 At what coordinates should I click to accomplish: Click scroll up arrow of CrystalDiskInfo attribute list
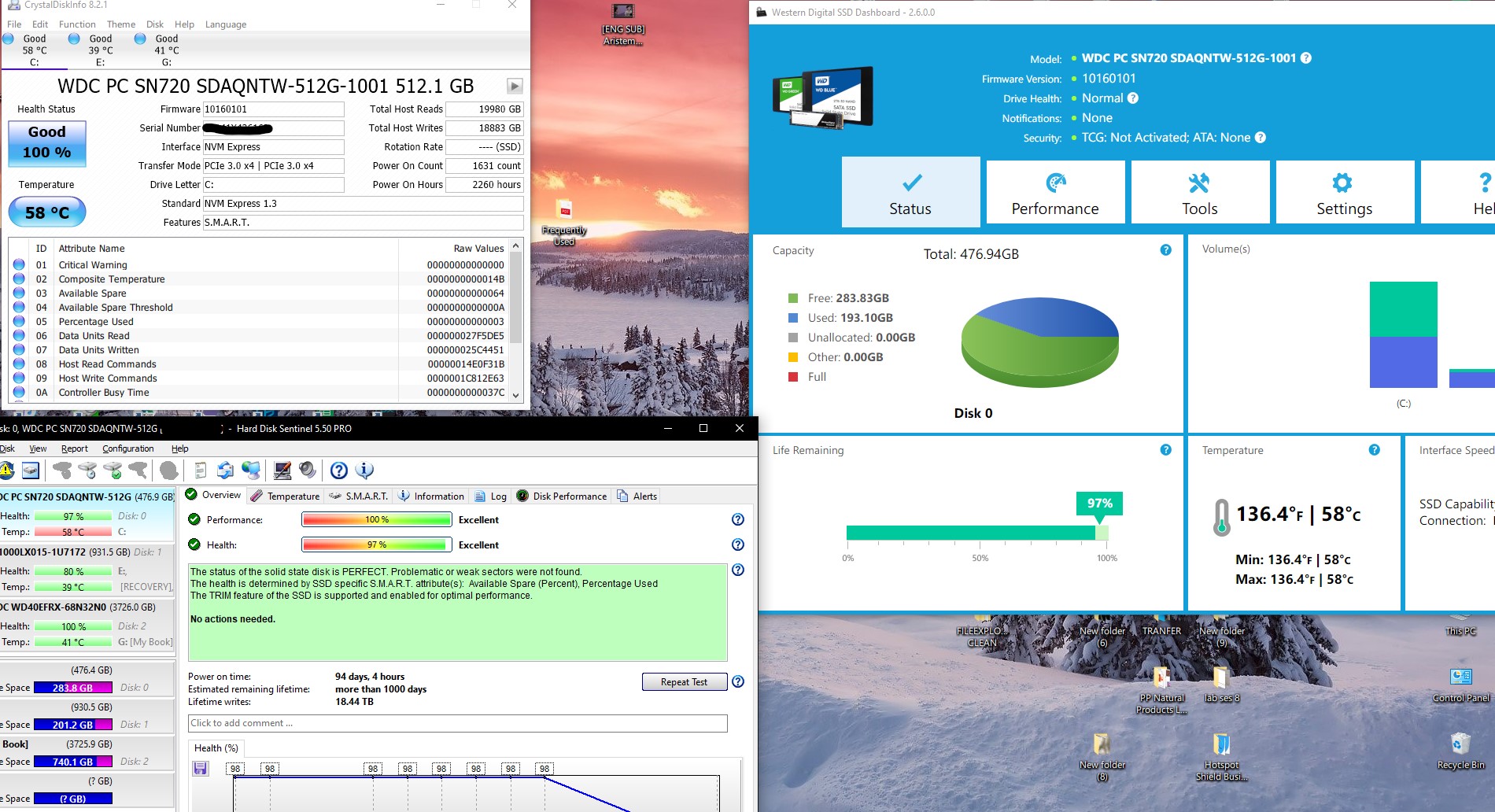(x=516, y=246)
